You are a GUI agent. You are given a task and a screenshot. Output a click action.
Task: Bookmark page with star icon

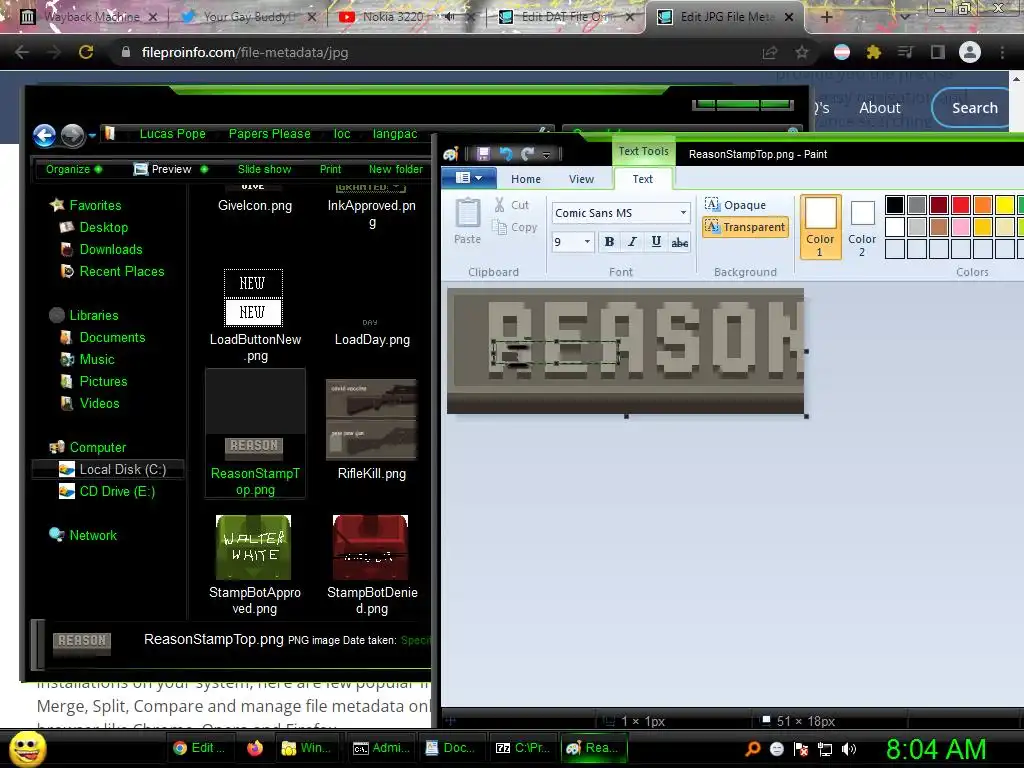[801, 52]
